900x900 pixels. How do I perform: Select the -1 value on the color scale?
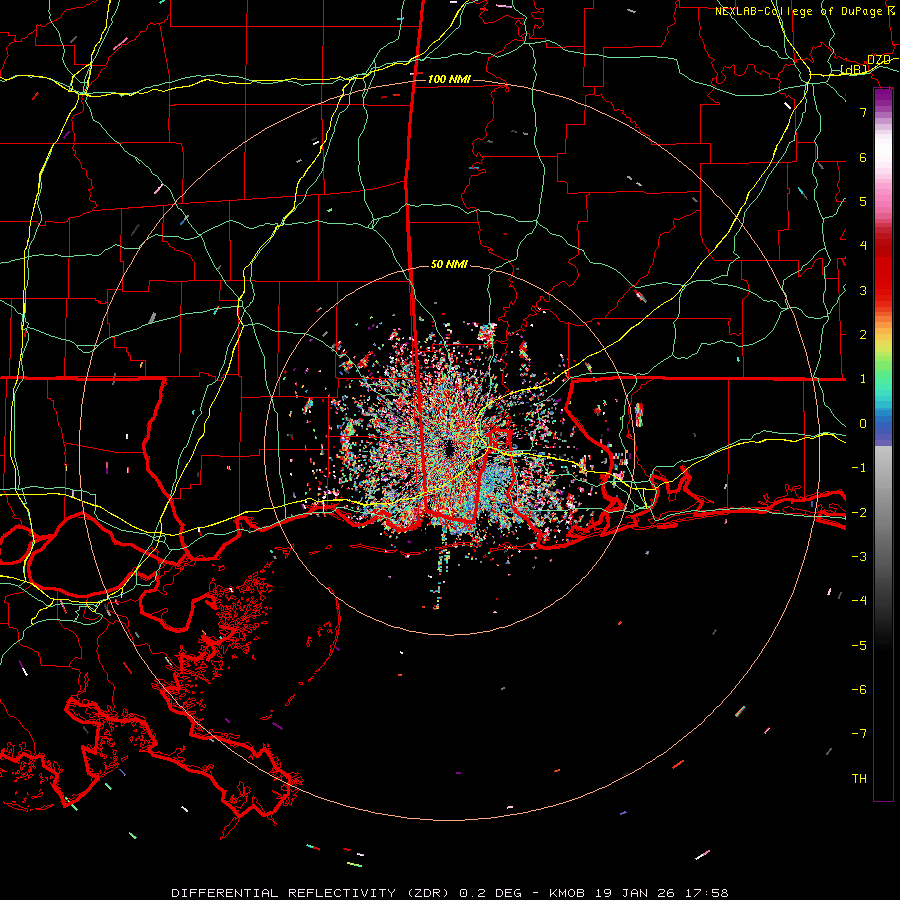click(x=859, y=468)
